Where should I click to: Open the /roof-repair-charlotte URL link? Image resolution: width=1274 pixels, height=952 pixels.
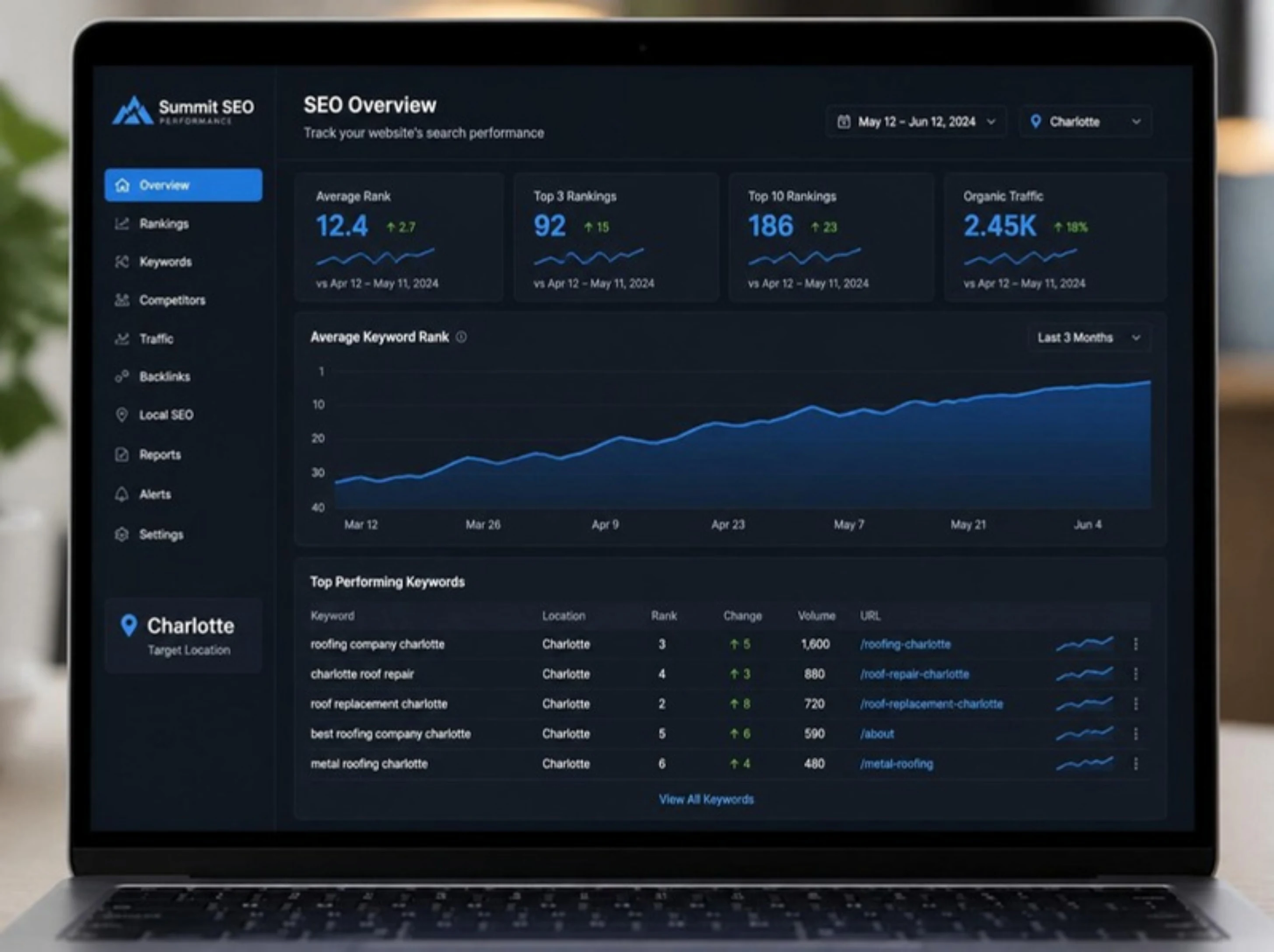pyautogui.click(x=915, y=674)
